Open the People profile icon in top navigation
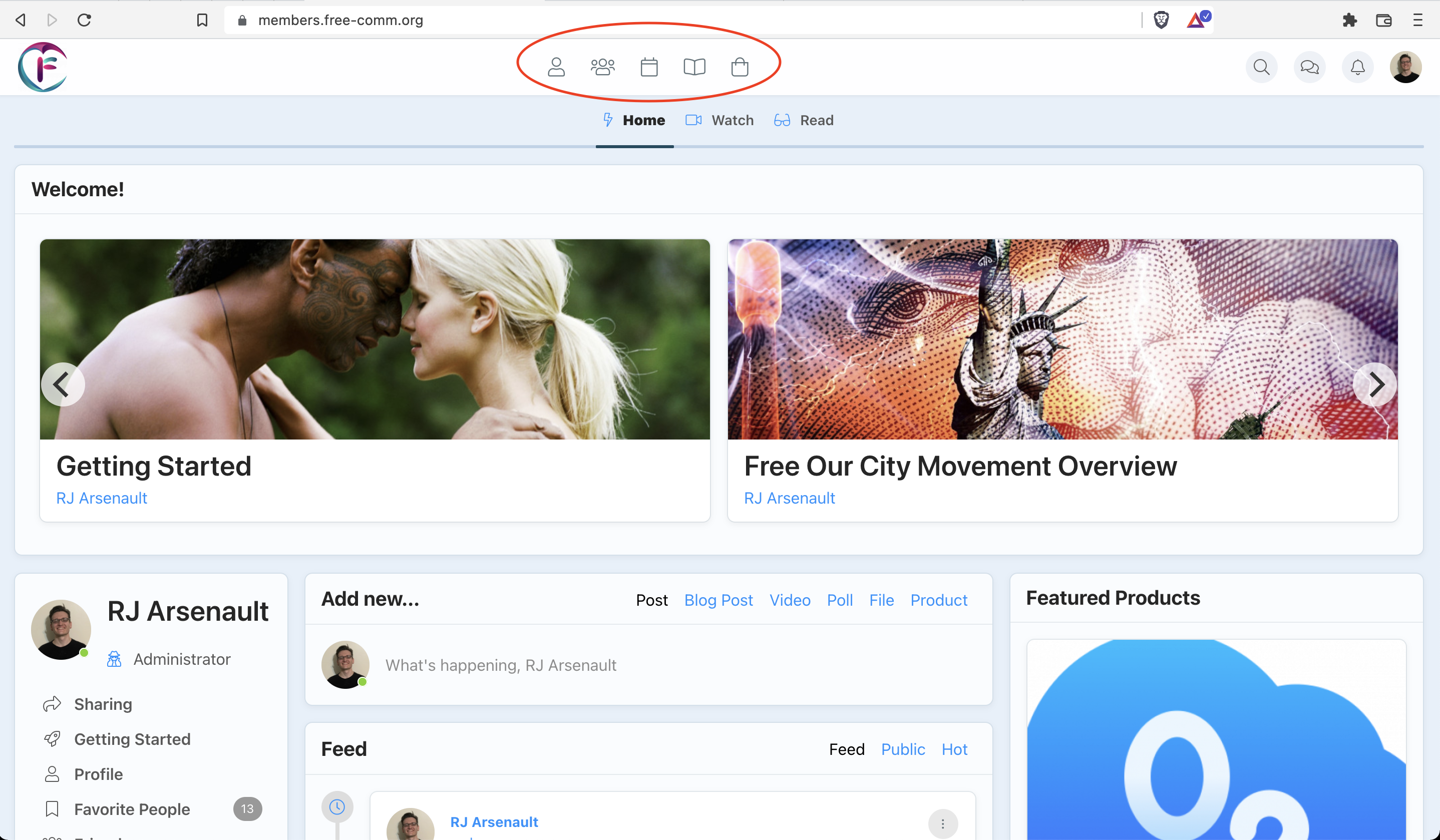Viewport: 1440px width, 840px height. pos(556,68)
